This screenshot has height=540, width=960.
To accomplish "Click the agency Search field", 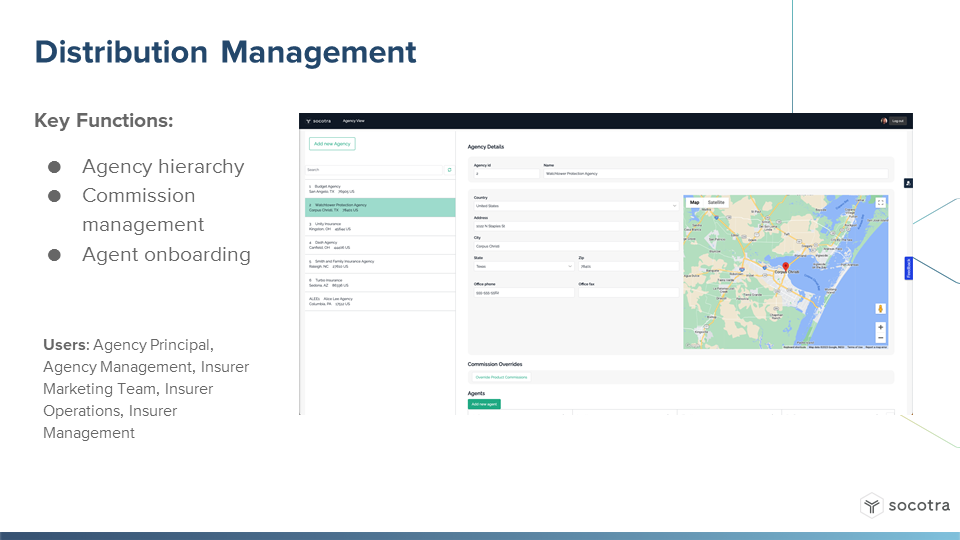I will coord(374,170).
